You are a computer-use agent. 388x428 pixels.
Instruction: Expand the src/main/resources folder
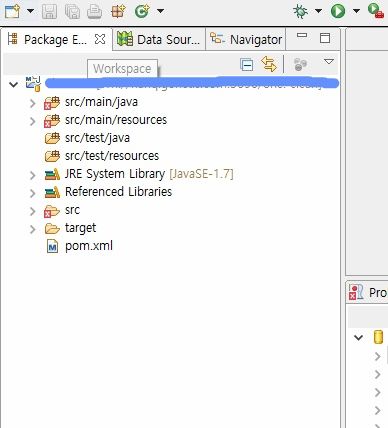pyautogui.click(x=32, y=121)
